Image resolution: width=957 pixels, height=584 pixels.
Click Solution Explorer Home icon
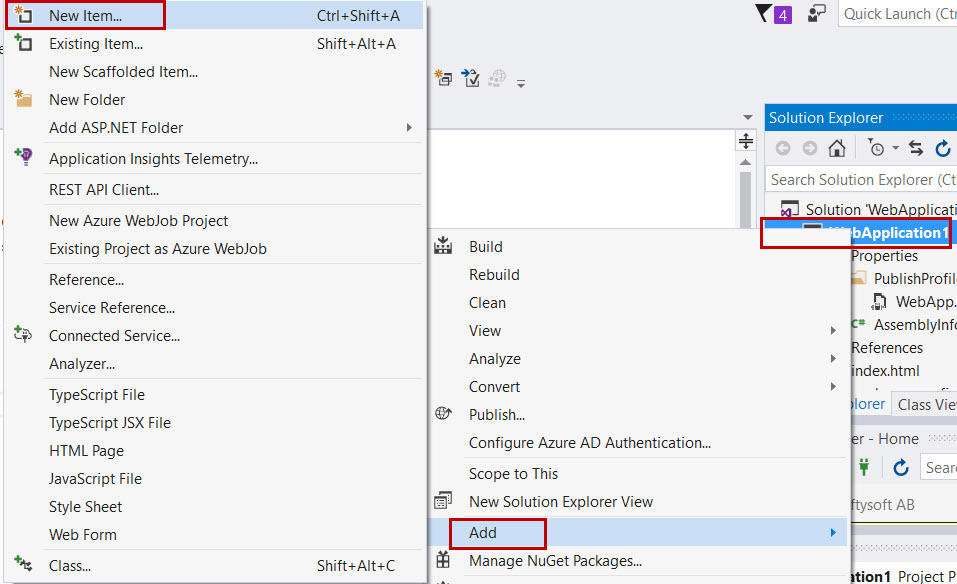(x=837, y=148)
